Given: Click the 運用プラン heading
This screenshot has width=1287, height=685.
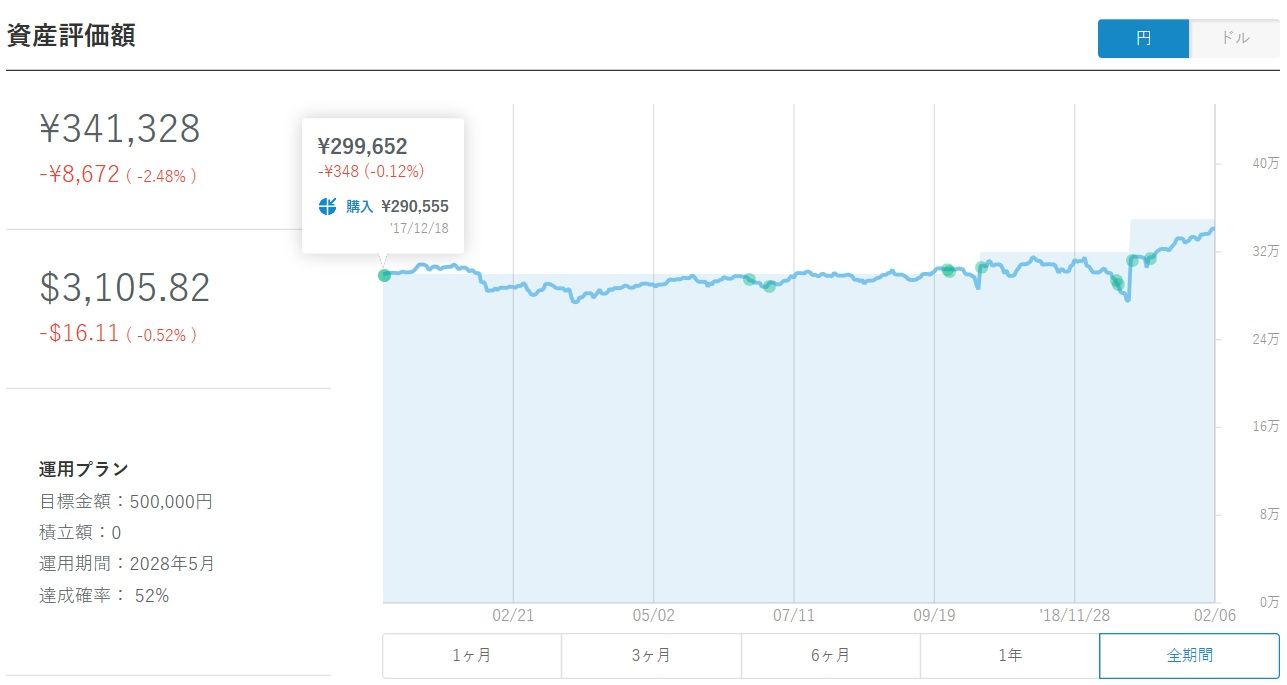Looking at the screenshot, I should pyautogui.click(x=84, y=469).
